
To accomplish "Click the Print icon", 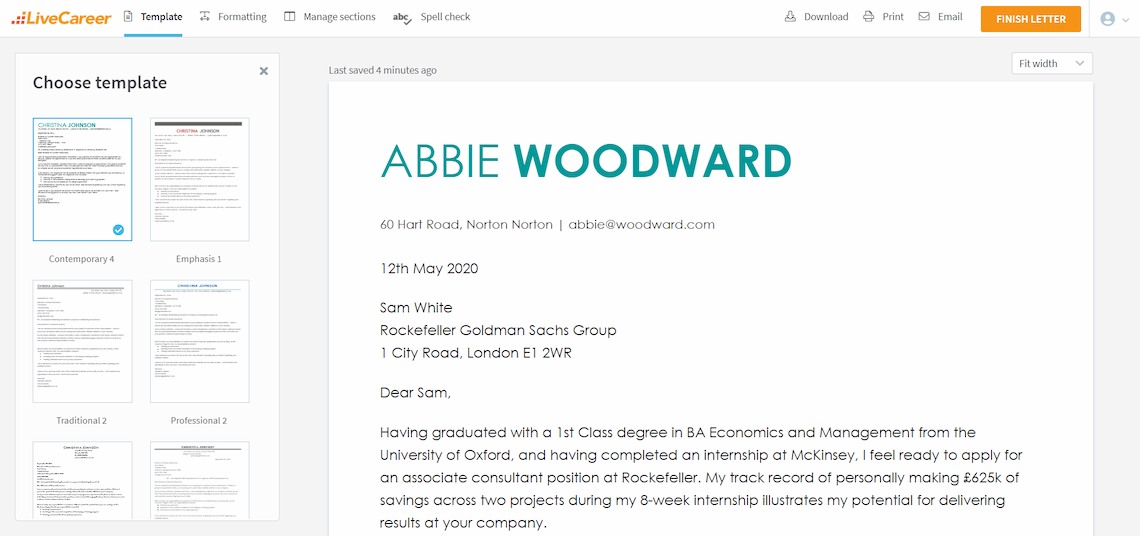I will (869, 17).
